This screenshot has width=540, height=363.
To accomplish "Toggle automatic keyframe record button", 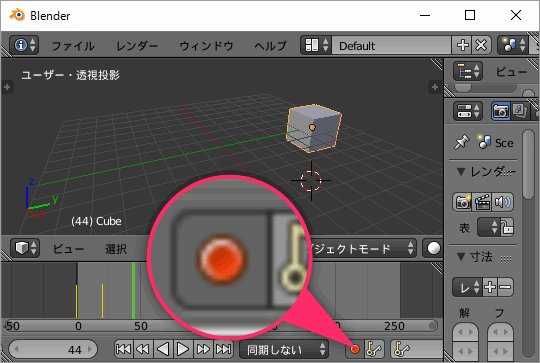I will point(354,349).
